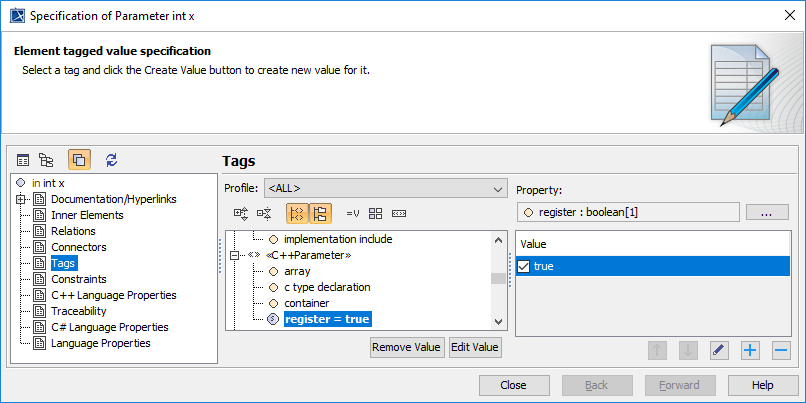Click the edit value pencil icon
806x403 pixels.
coord(719,350)
